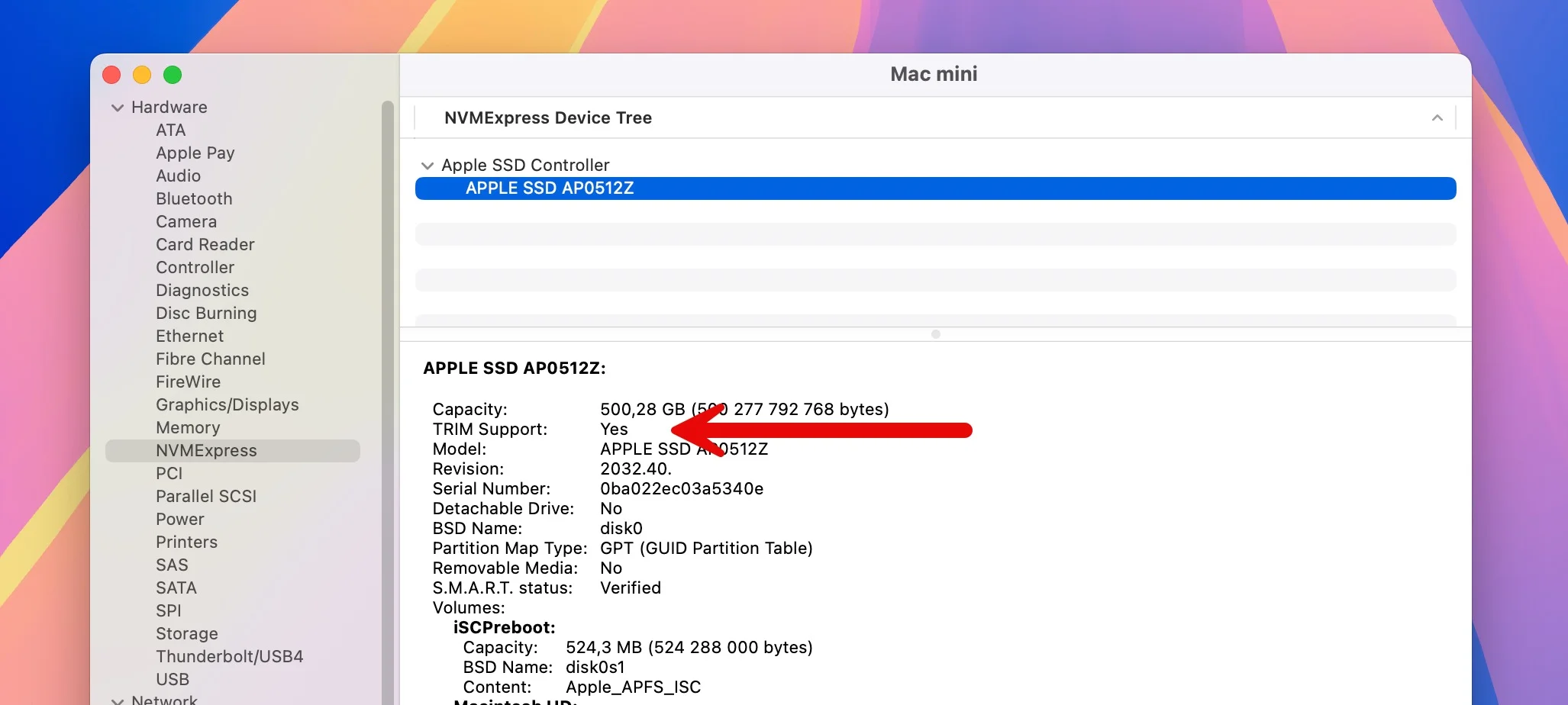
Task: Show Camera device details
Action: click(x=186, y=221)
